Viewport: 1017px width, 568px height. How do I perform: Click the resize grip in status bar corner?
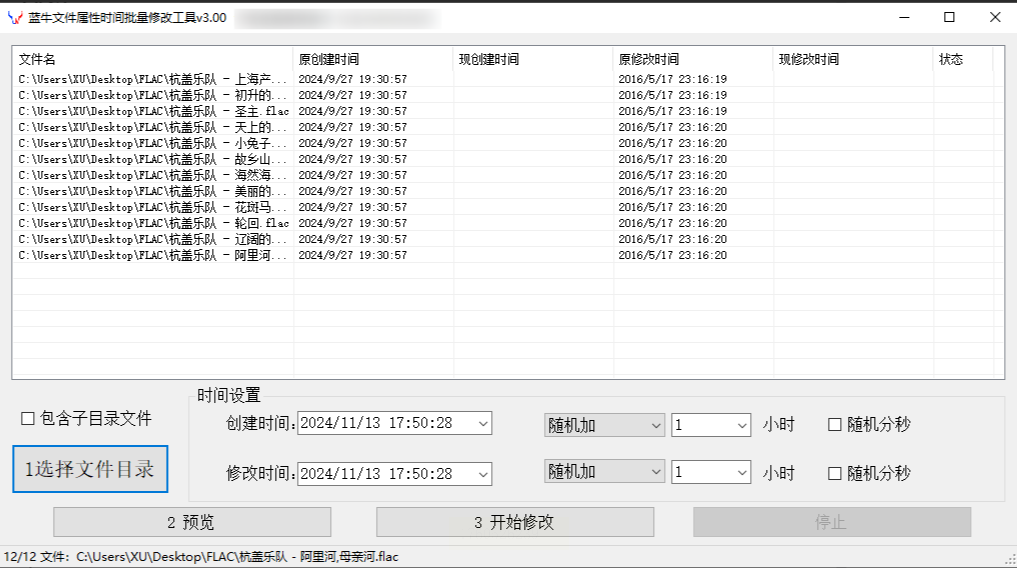[x=1011, y=559]
